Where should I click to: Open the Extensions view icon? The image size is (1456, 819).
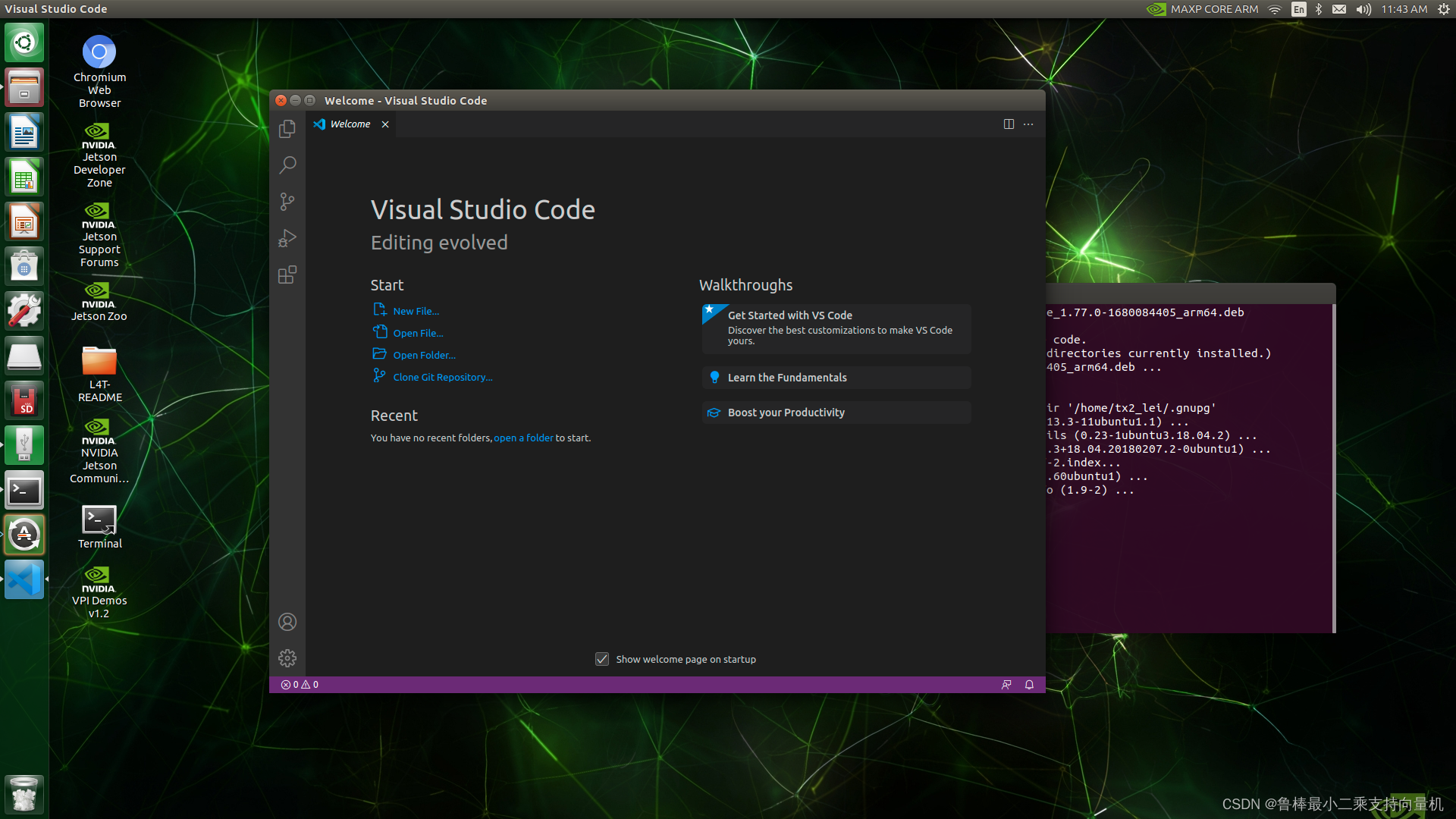coord(287,275)
